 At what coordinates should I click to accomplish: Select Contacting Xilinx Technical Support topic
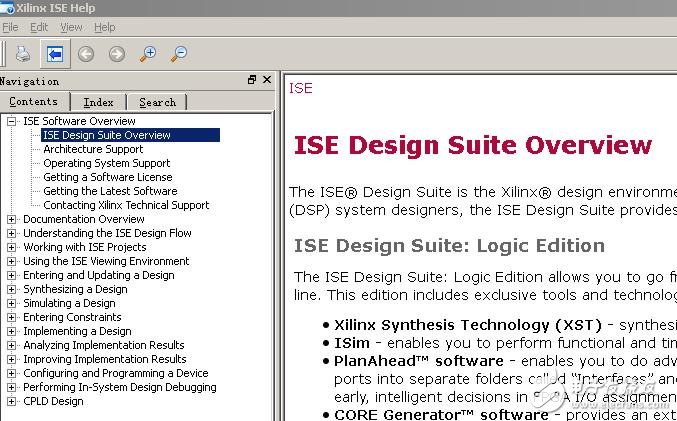tap(126, 205)
